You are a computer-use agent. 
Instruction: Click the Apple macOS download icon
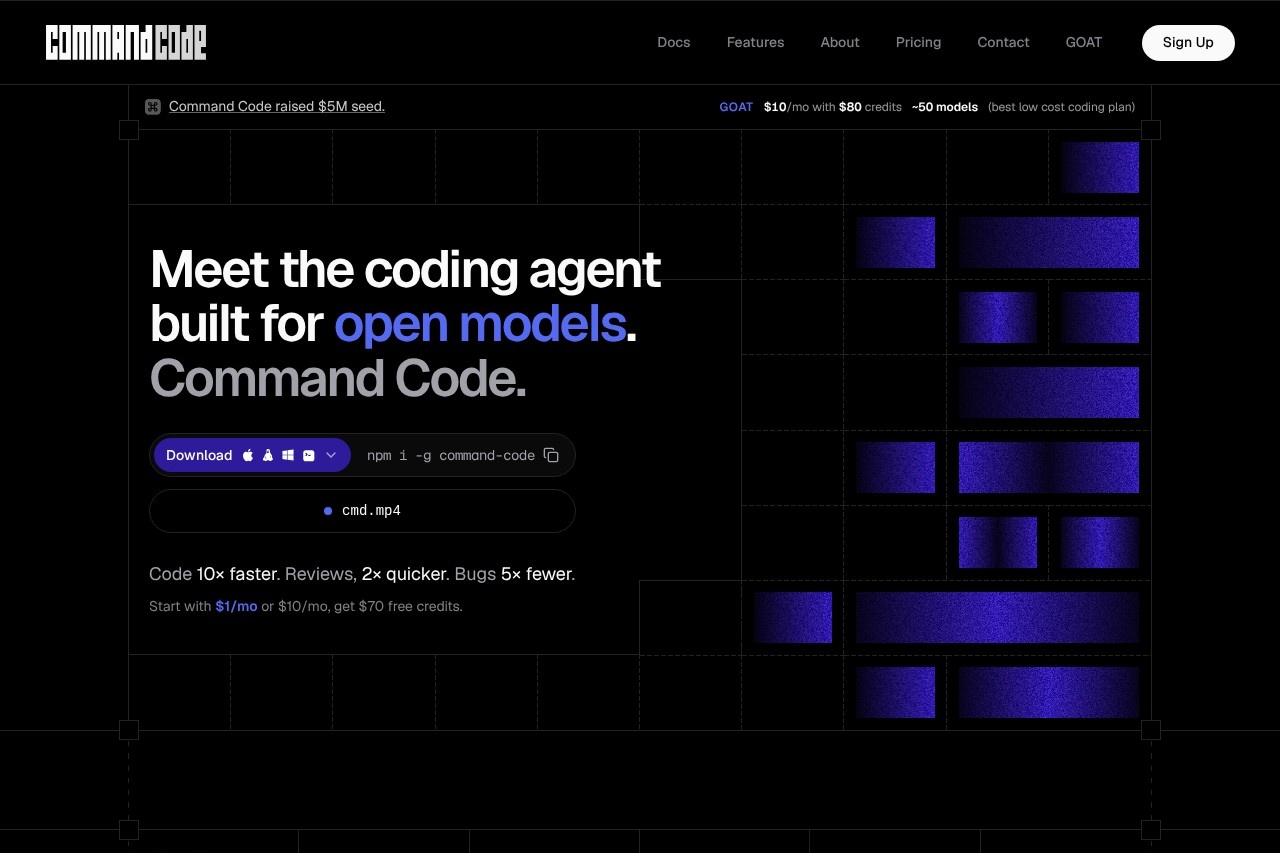tap(248, 455)
